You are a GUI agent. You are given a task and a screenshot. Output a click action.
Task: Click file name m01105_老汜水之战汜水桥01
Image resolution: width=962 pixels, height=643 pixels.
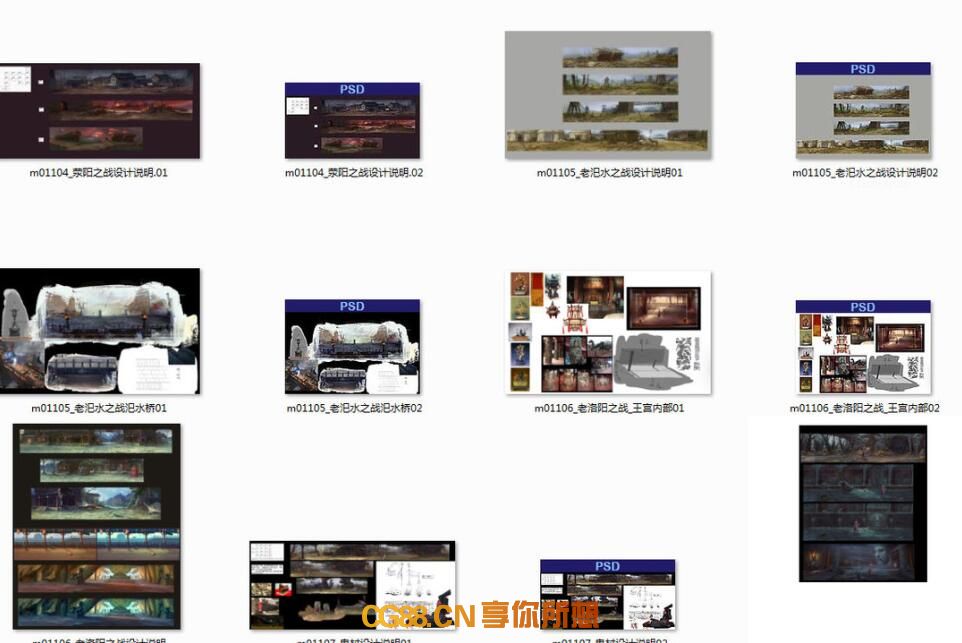(x=99, y=408)
